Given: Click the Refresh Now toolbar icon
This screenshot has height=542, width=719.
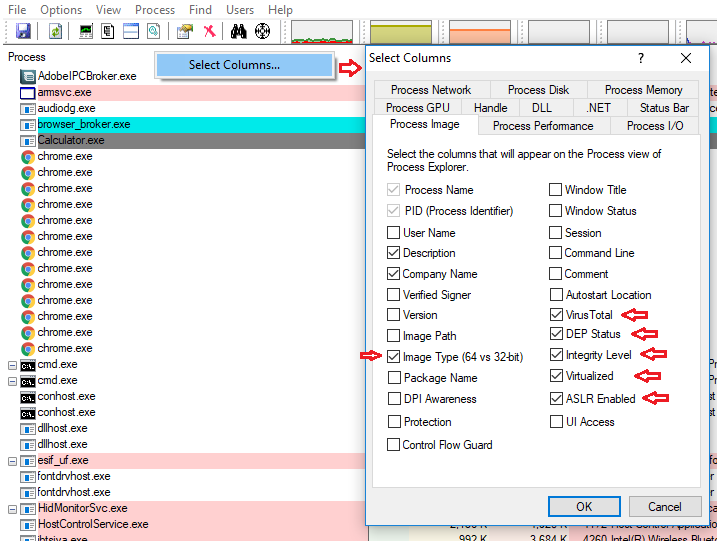Looking at the screenshot, I should [x=55, y=31].
